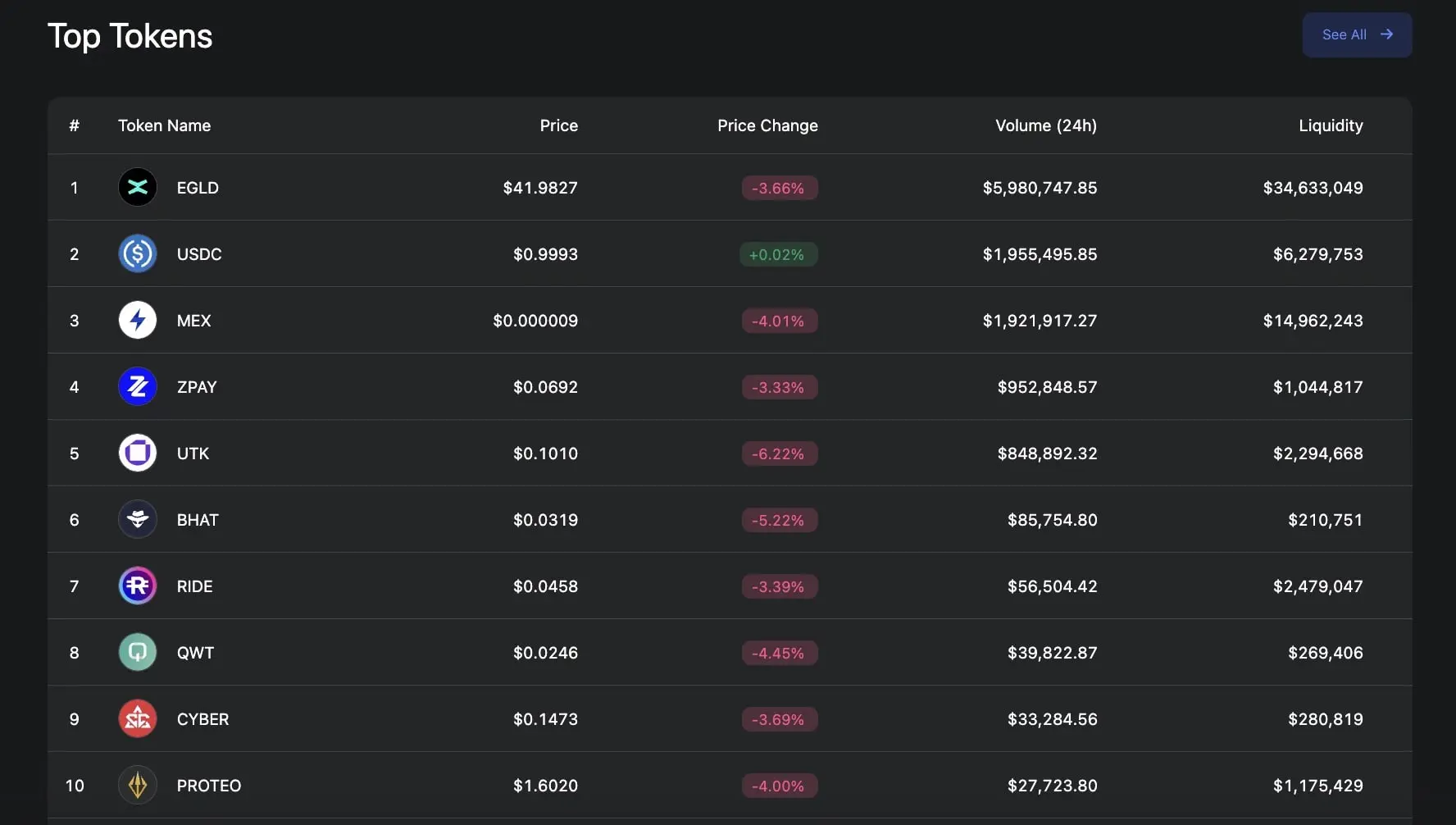The width and height of the screenshot is (1456, 825).
Task: Click the Token Name column header
Action: coord(164,125)
